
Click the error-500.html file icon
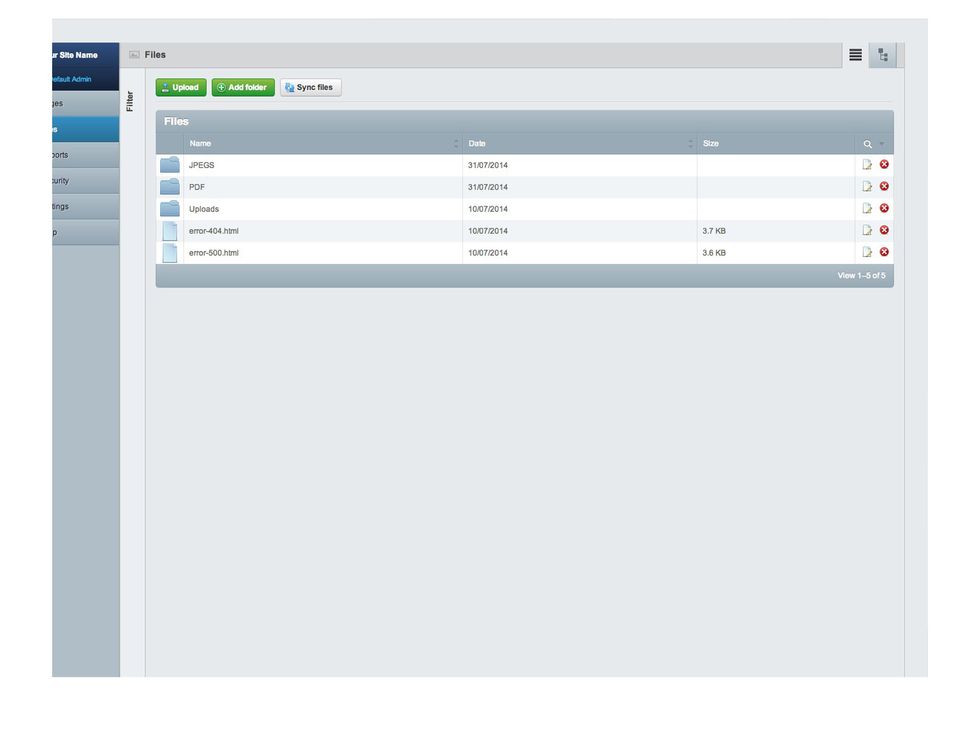click(169, 252)
